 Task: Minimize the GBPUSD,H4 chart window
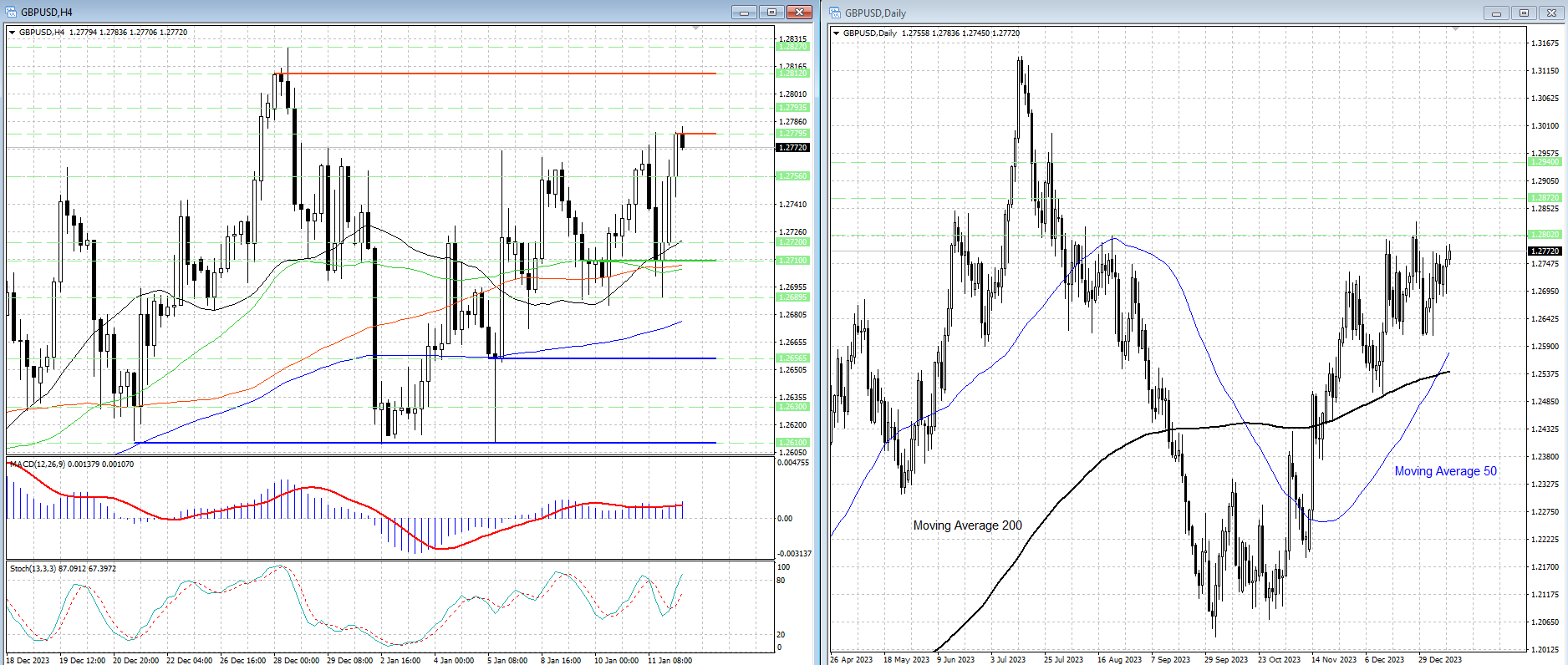coord(743,13)
